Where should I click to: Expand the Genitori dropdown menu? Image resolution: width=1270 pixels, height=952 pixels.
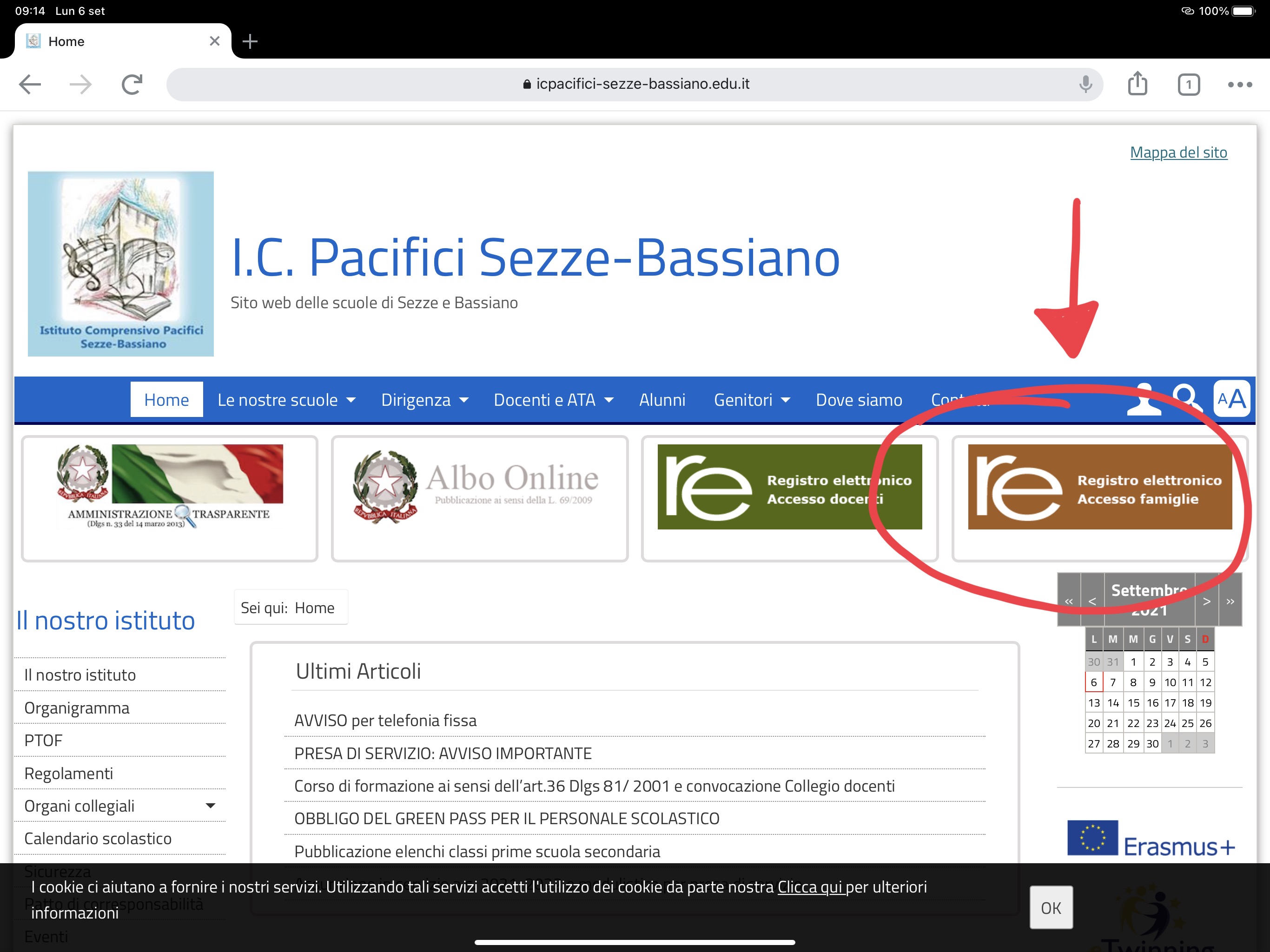click(x=752, y=400)
